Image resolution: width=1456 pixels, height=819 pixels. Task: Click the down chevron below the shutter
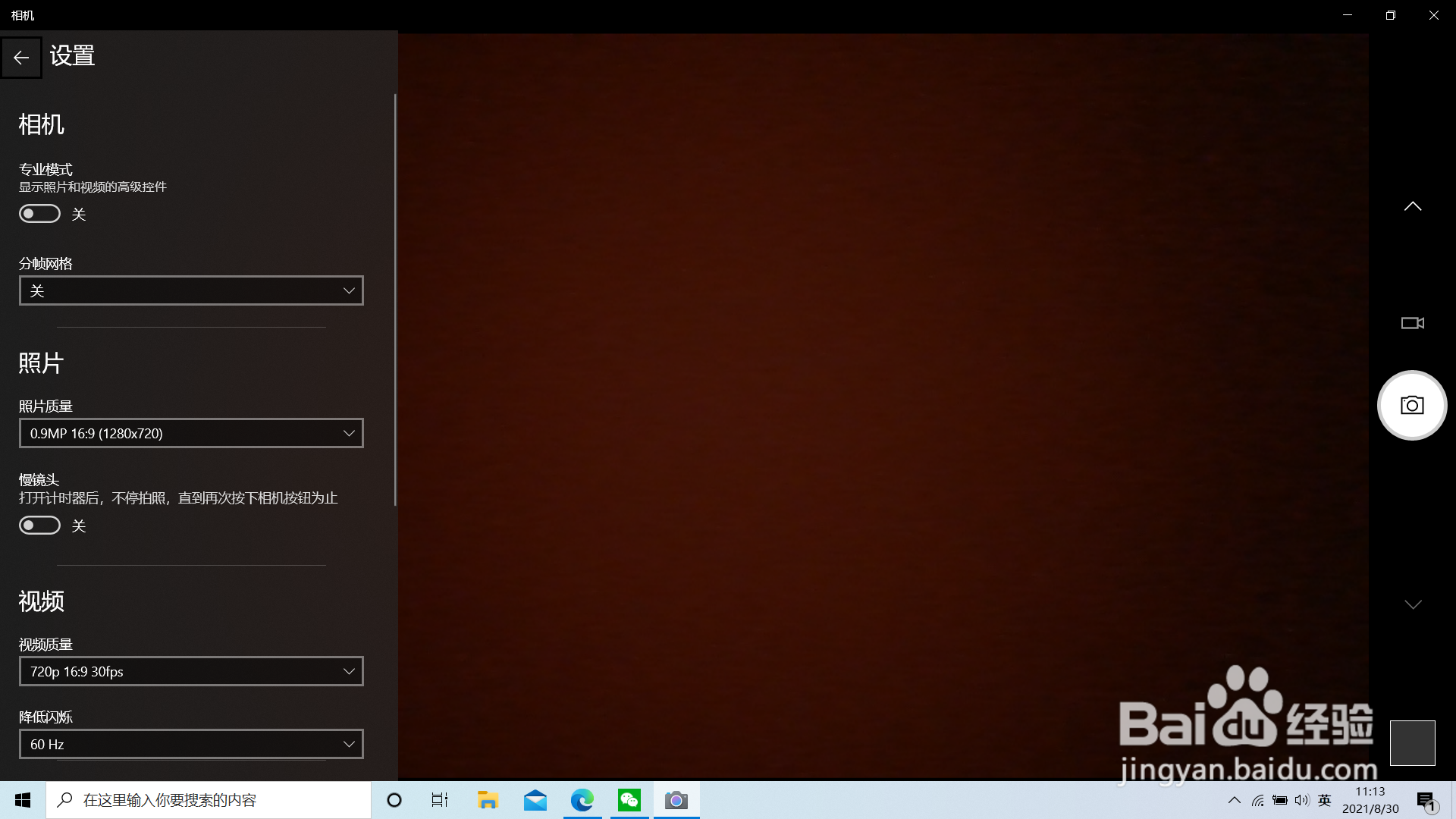[1412, 604]
